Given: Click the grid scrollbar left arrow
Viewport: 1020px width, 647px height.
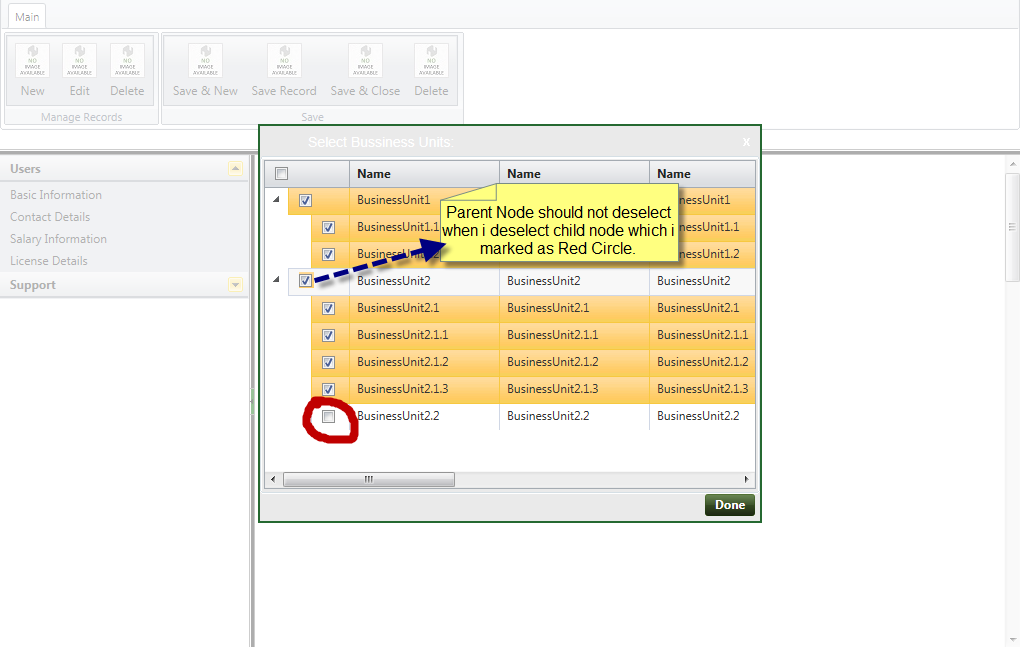Looking at the screenshot, I should click(273, 480).
